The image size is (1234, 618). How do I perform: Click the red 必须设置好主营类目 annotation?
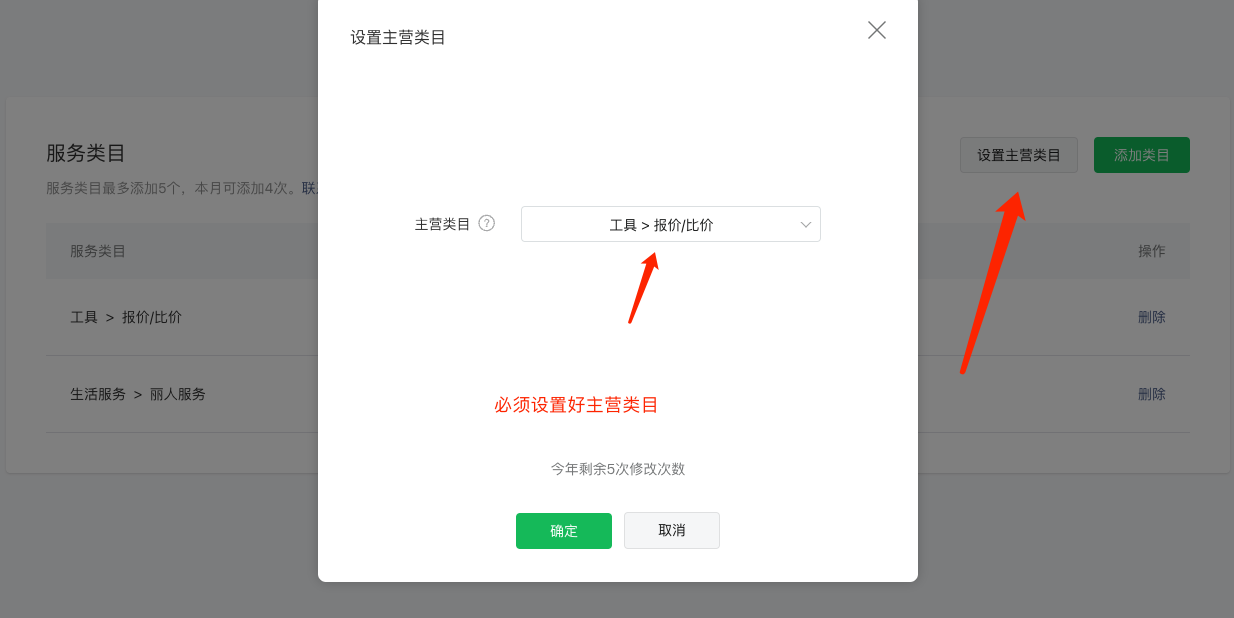click(576, 405)
